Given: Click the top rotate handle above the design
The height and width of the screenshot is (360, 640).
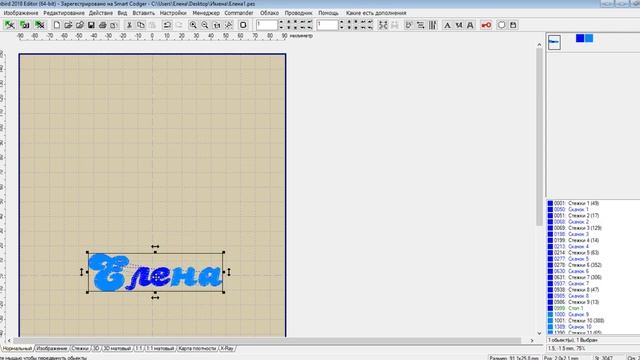Looking at the screenshot, I should point(155,247).
